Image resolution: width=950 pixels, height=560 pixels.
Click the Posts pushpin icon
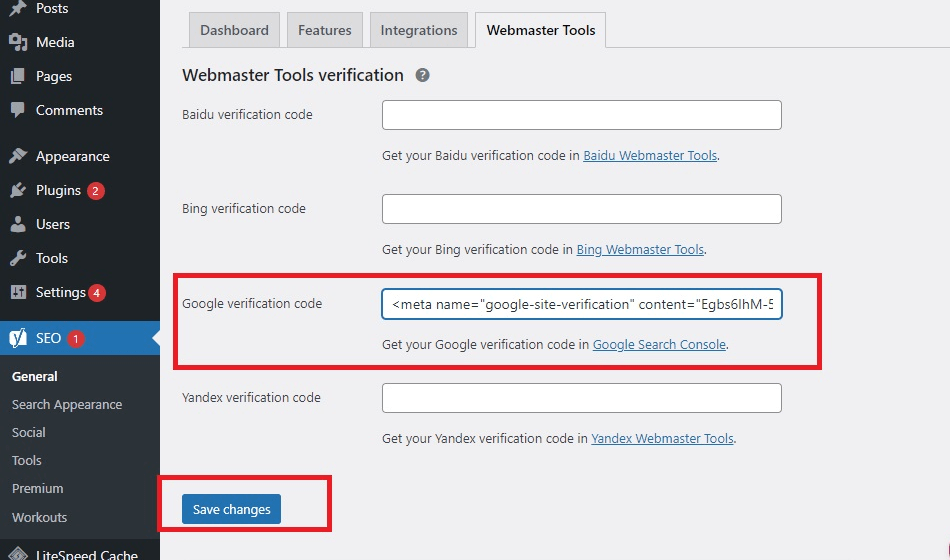(x=18, y=9)
